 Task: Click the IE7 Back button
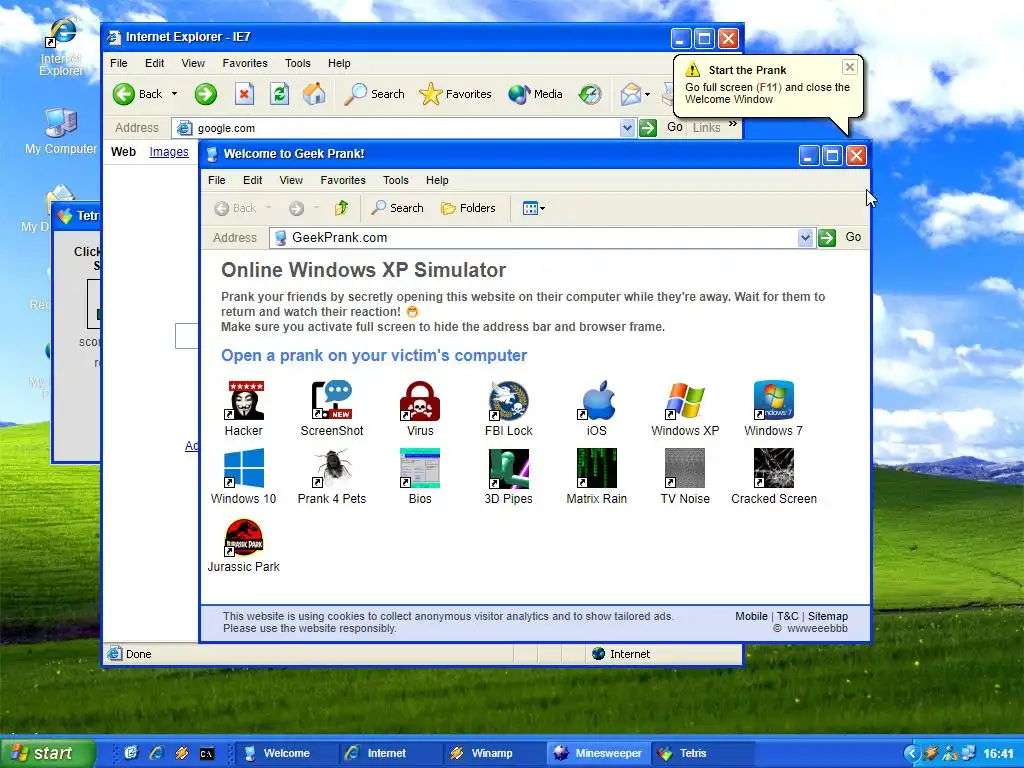click(x=138, y=94)
